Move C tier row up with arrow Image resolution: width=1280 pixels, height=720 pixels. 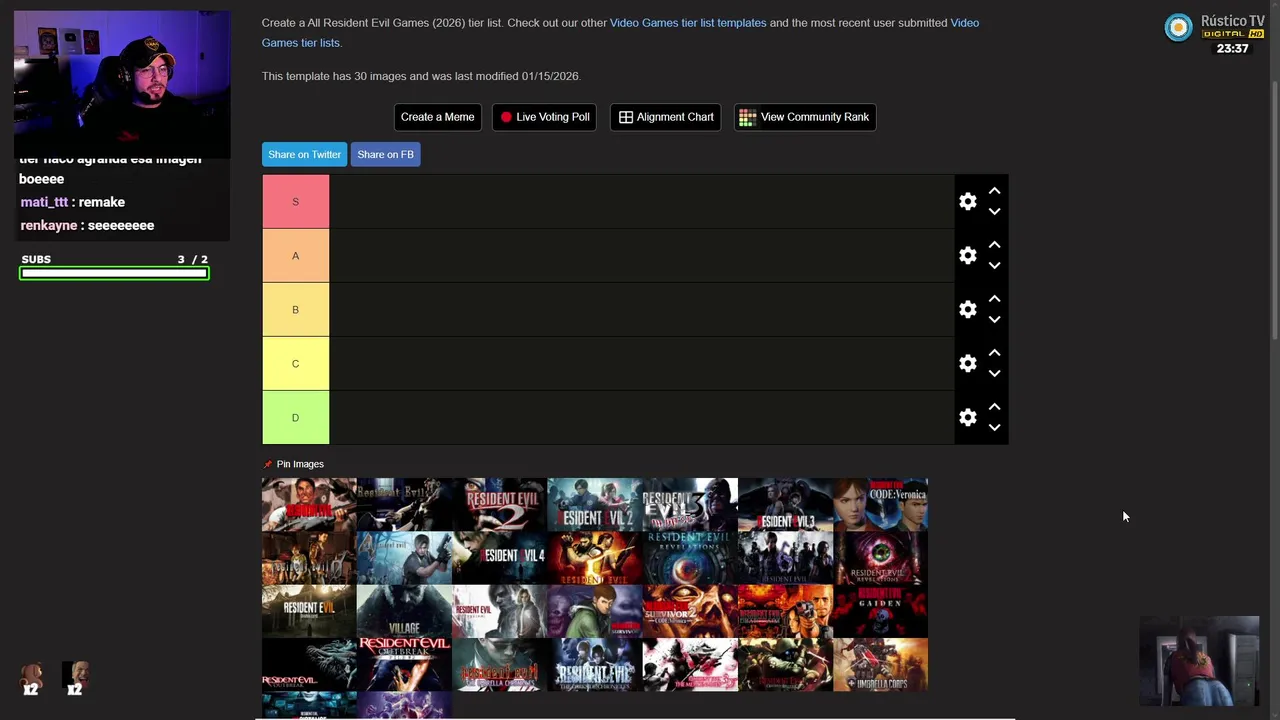[994, 352]
